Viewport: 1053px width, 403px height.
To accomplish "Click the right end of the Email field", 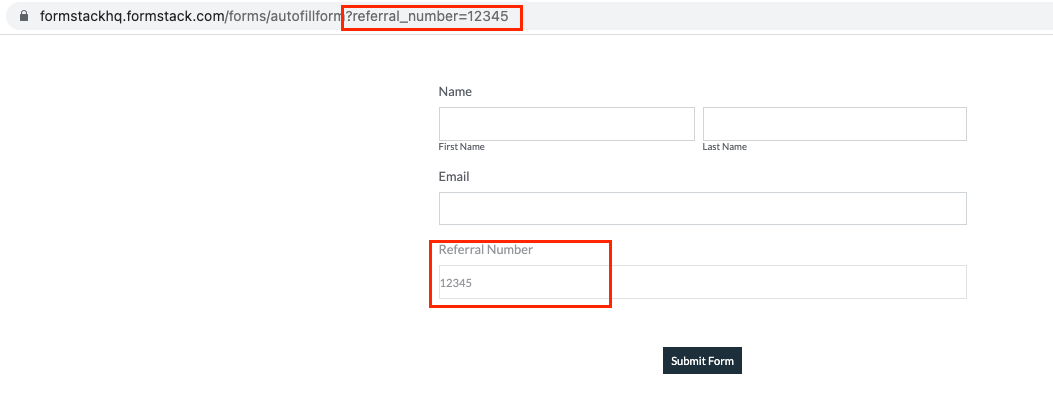I will tap(950, 208).
